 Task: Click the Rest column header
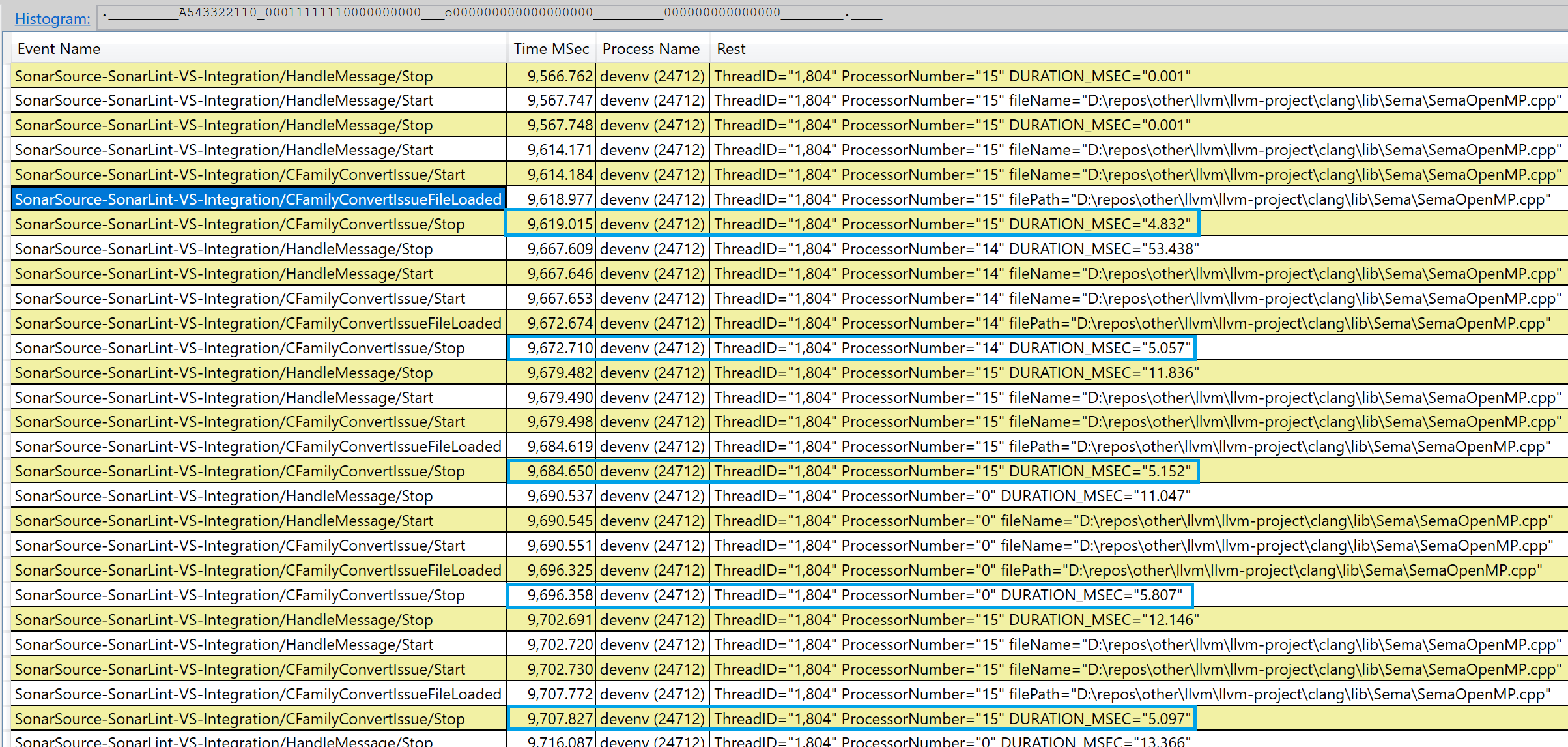click(730, 49)
